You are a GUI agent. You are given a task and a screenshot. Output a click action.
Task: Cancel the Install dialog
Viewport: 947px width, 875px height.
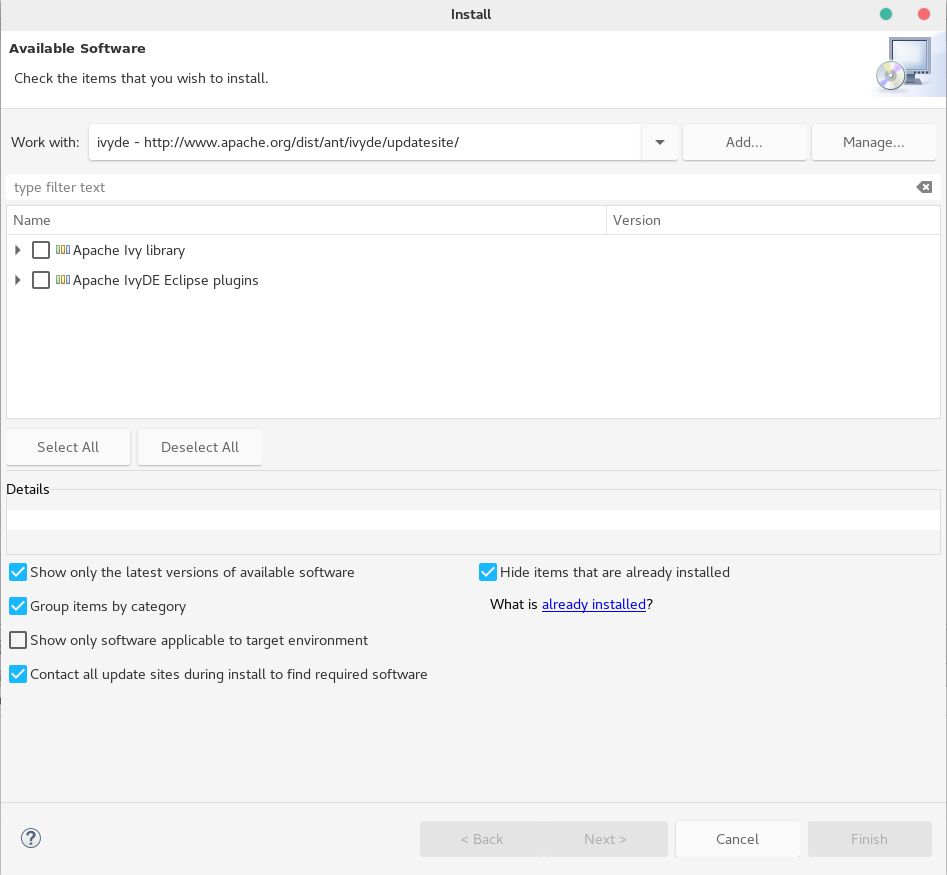737,839
